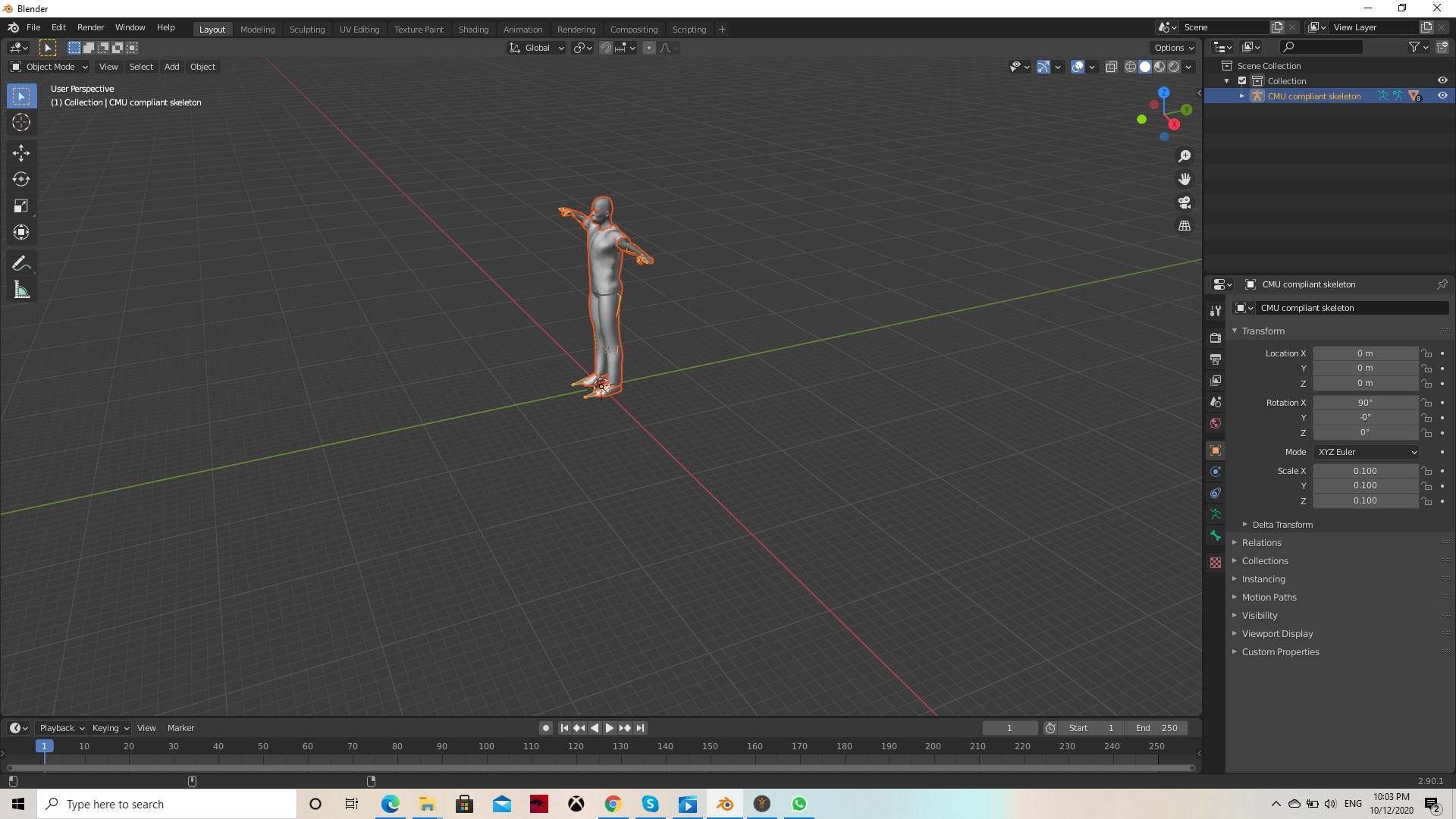Open the Object Mode dropdown

click(x=48, y=67)
